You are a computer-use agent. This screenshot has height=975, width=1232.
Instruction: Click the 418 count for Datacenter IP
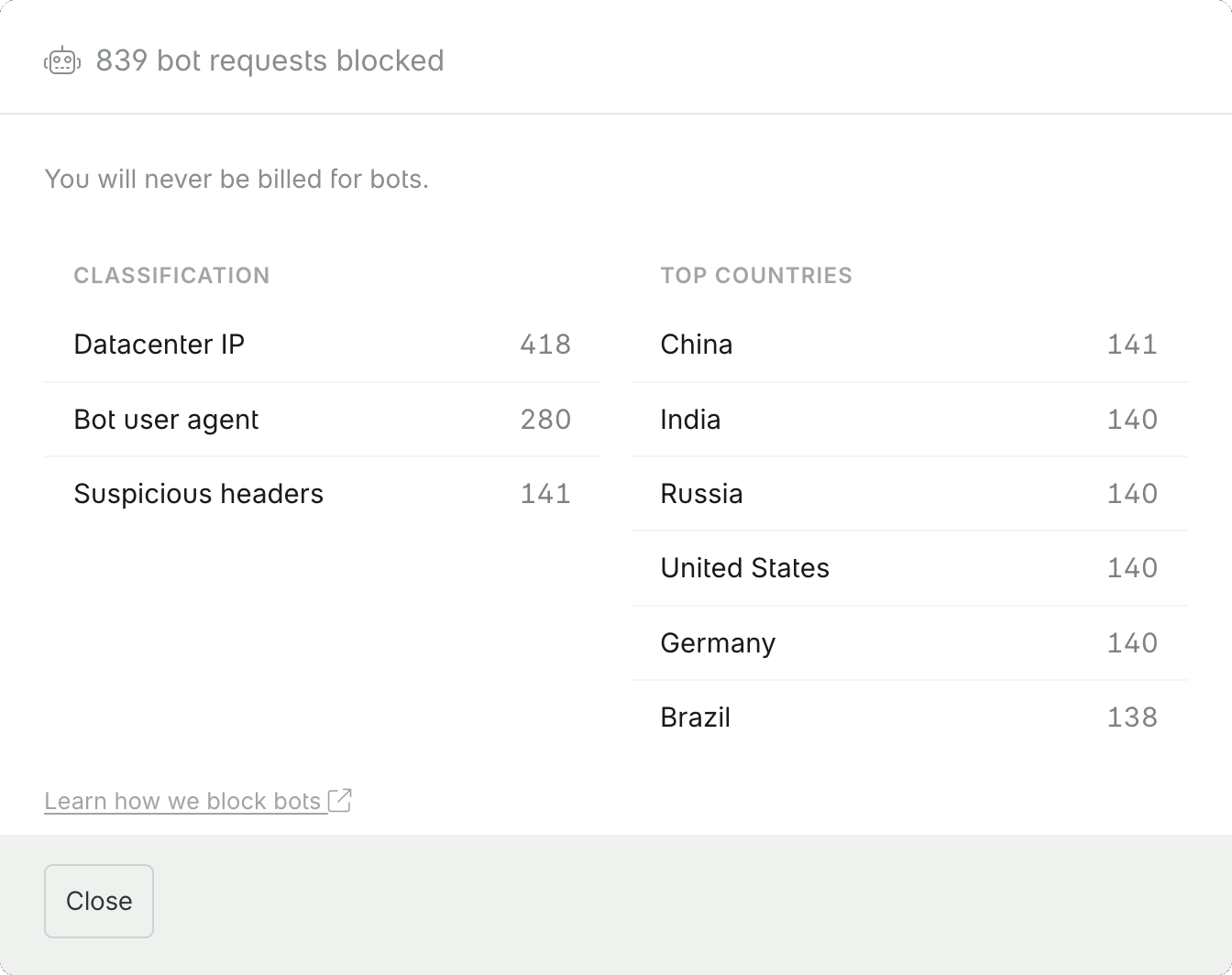point(545,345)
